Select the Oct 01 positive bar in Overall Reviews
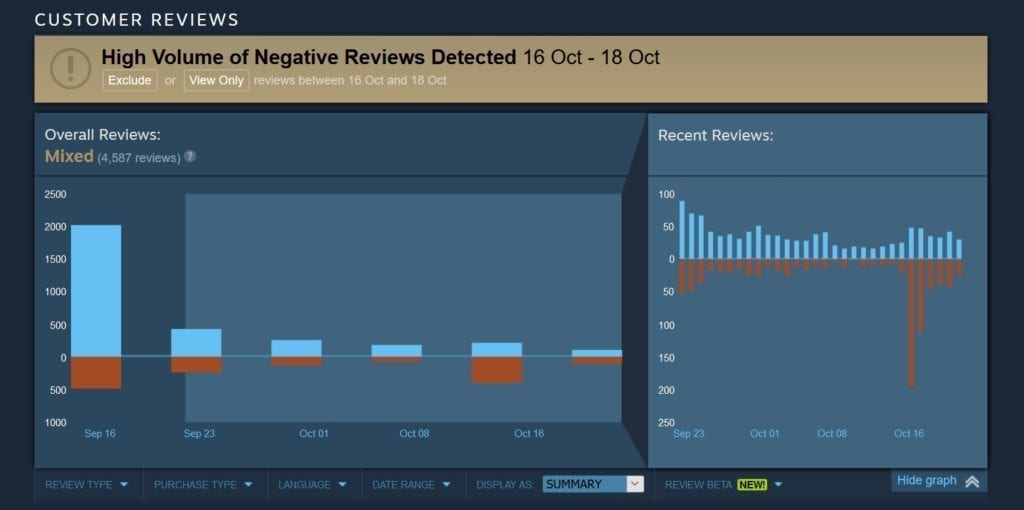 click(x=296, y=348)
